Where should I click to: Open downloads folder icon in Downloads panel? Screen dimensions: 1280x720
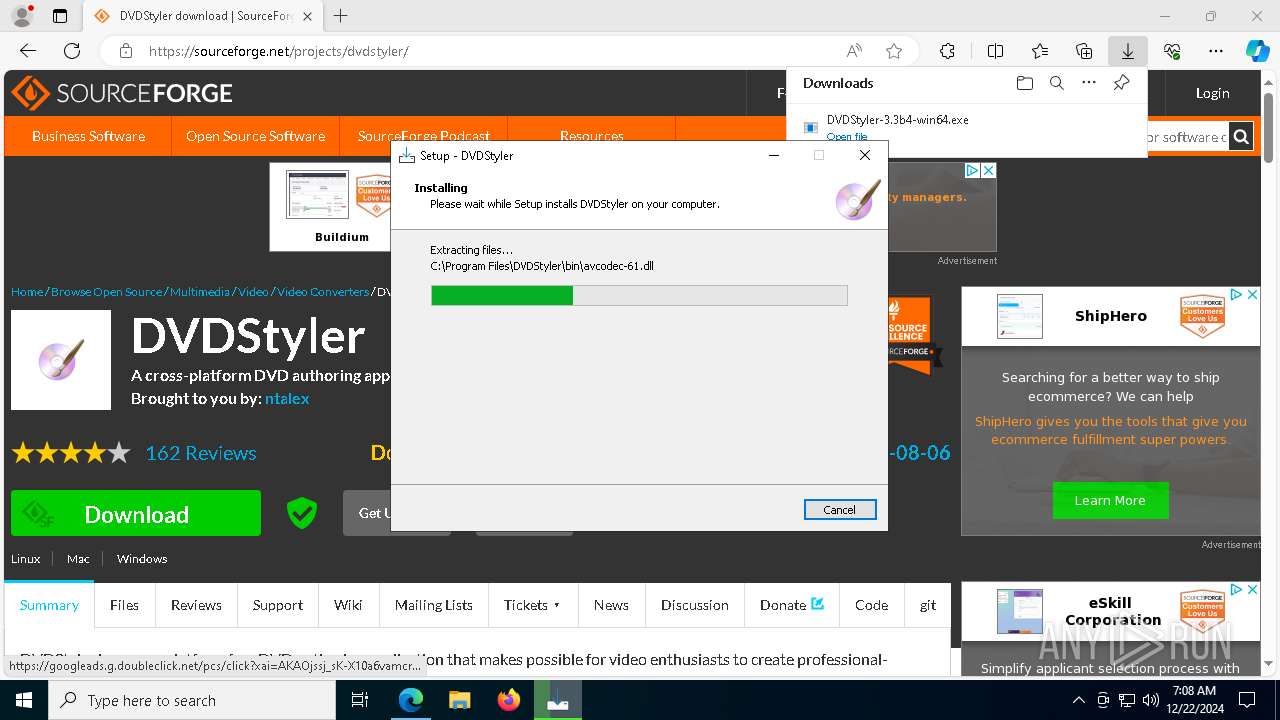1024,83
